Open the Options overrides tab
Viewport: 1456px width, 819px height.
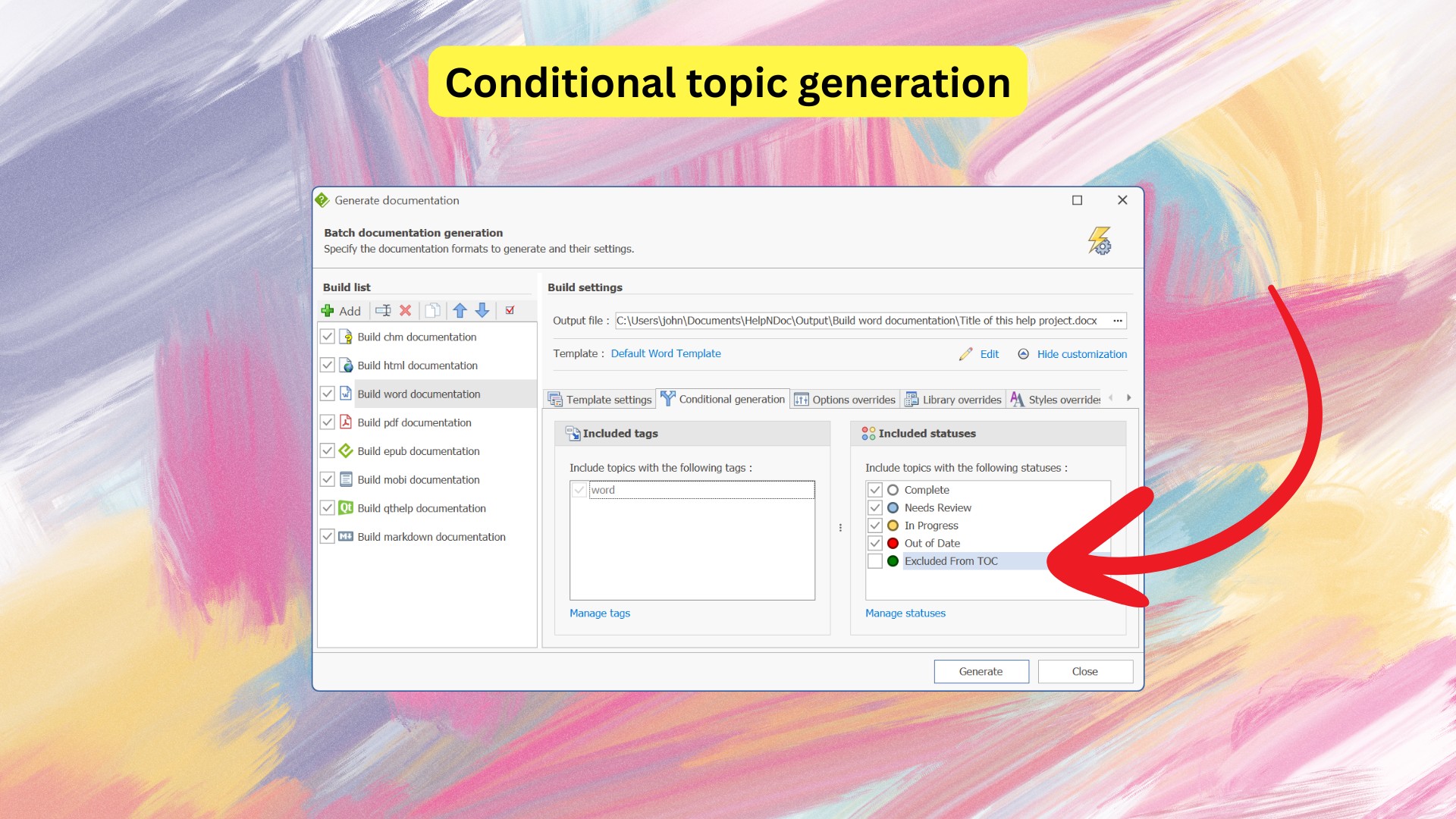point(845,400)
